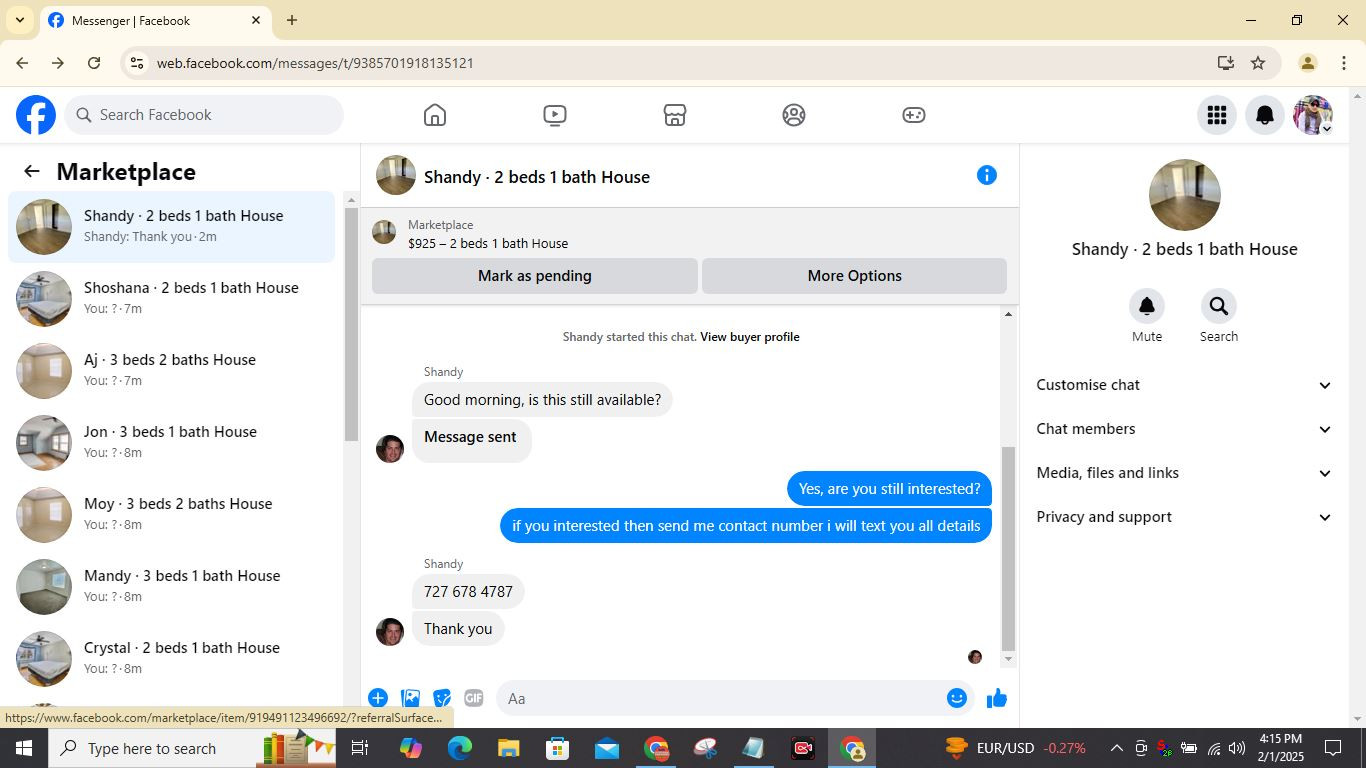Click the Search Facebook field
Viewport: 1366px width, 768px height.
coord(205,115)
